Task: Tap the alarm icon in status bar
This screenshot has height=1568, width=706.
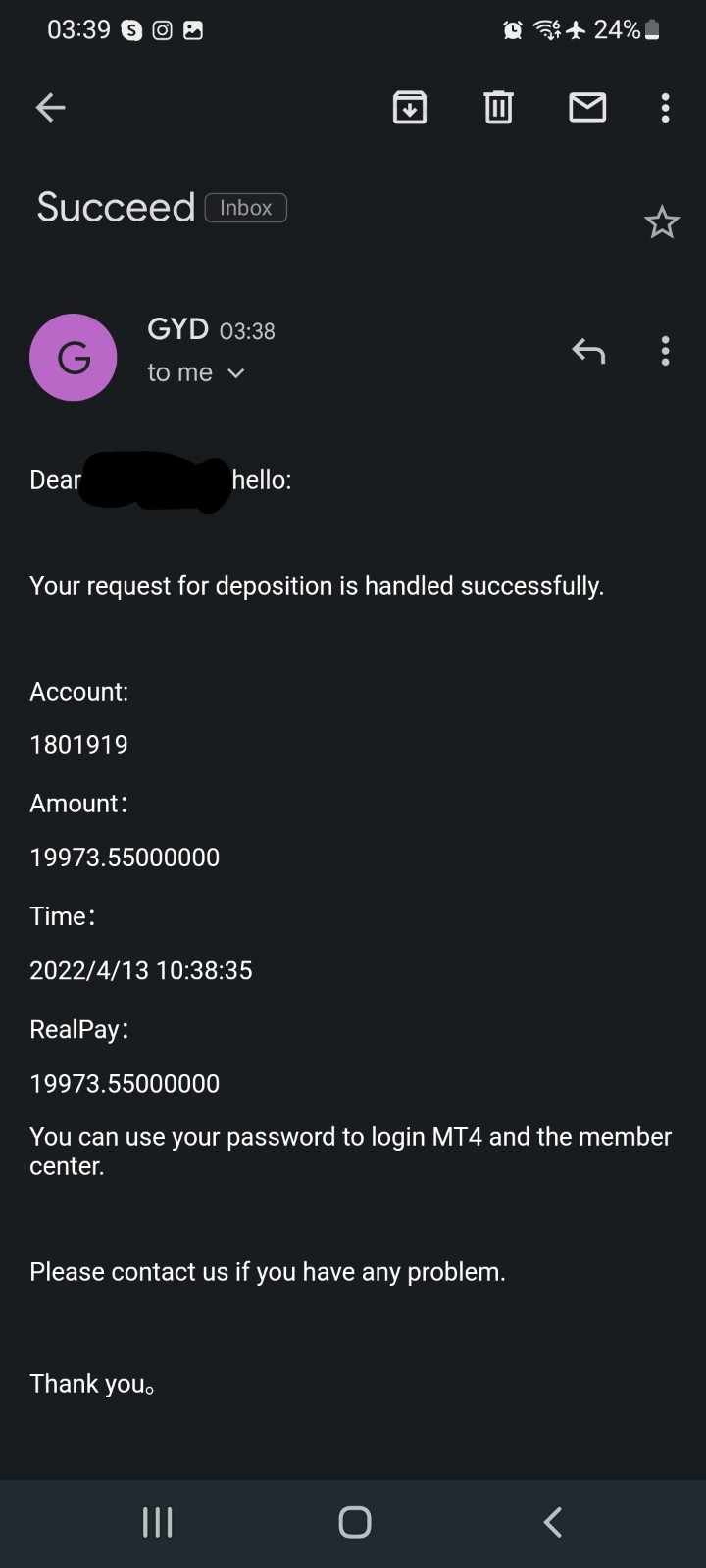Action: point(512,30)
